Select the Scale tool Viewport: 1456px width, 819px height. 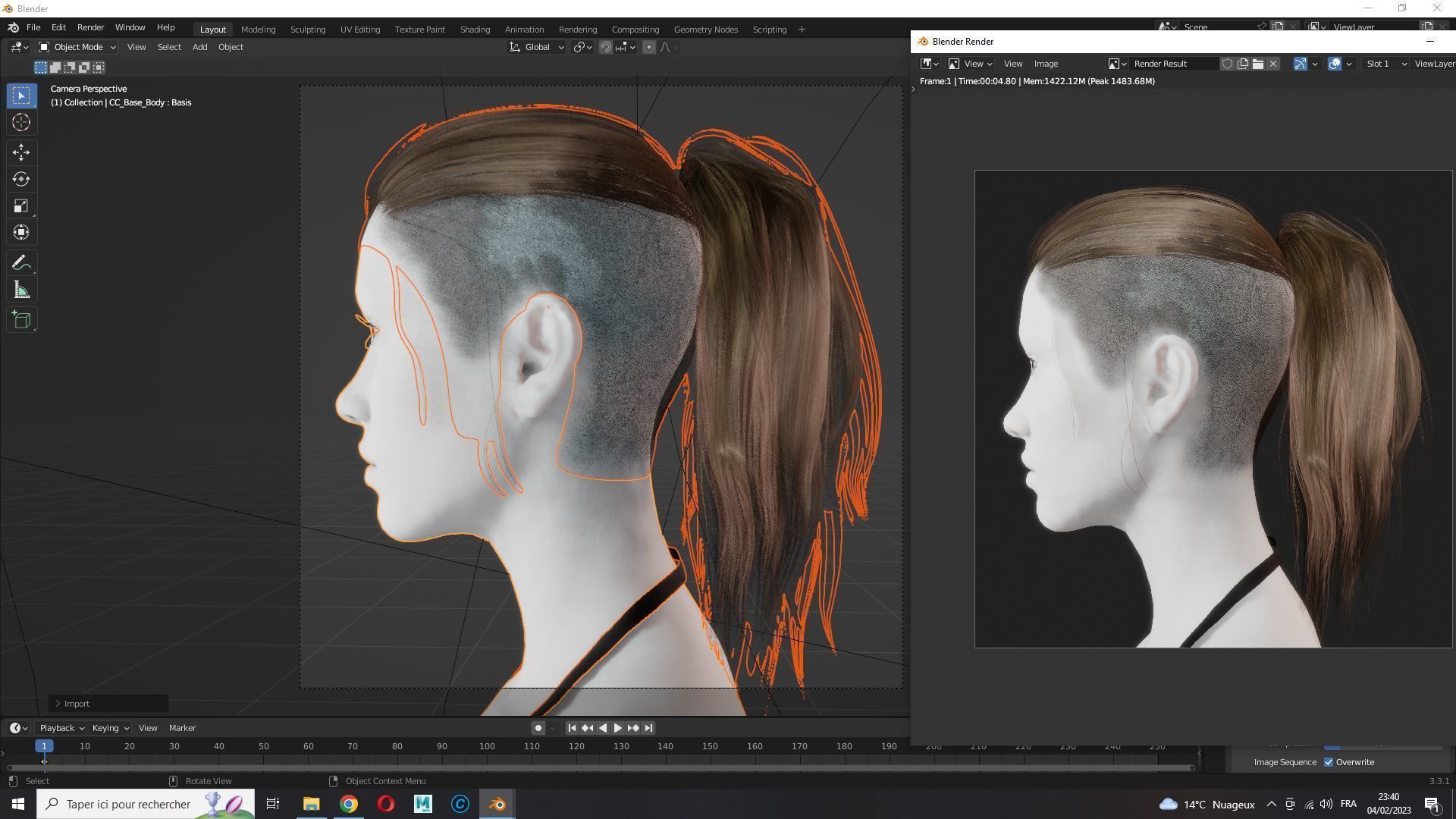click(20, 206)
